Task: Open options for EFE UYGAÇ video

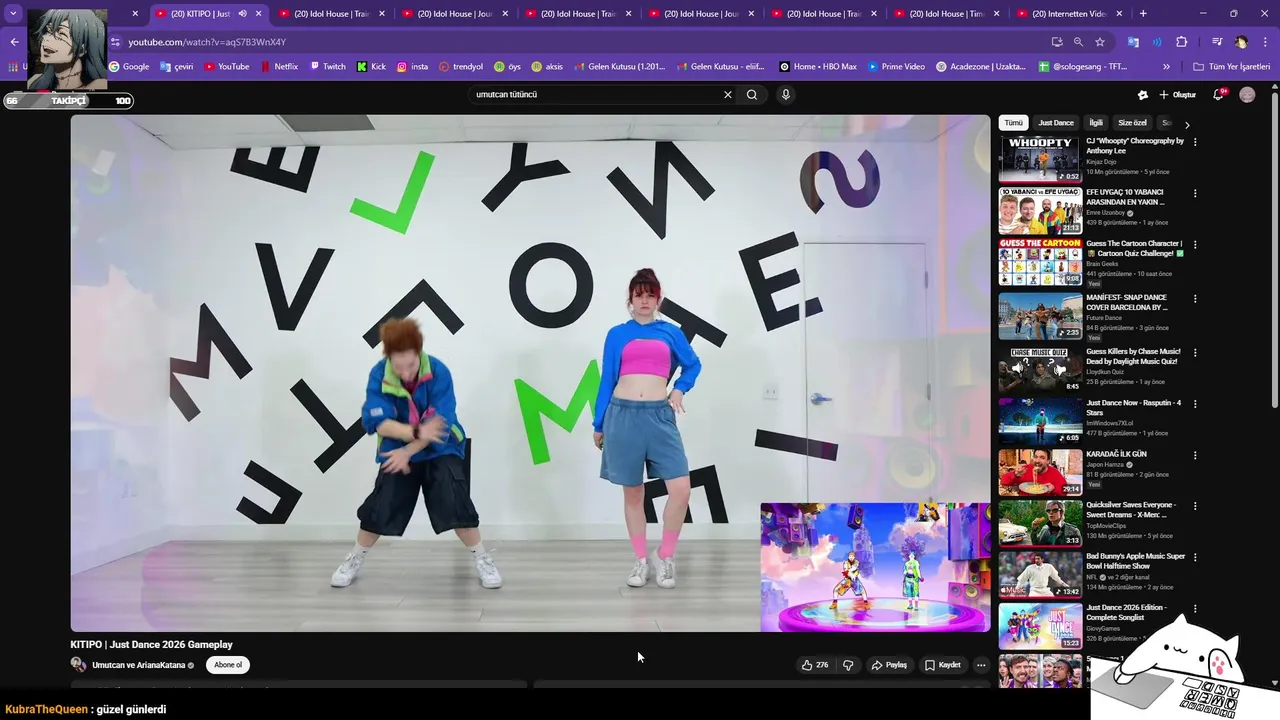Action: pos(1195,193)
